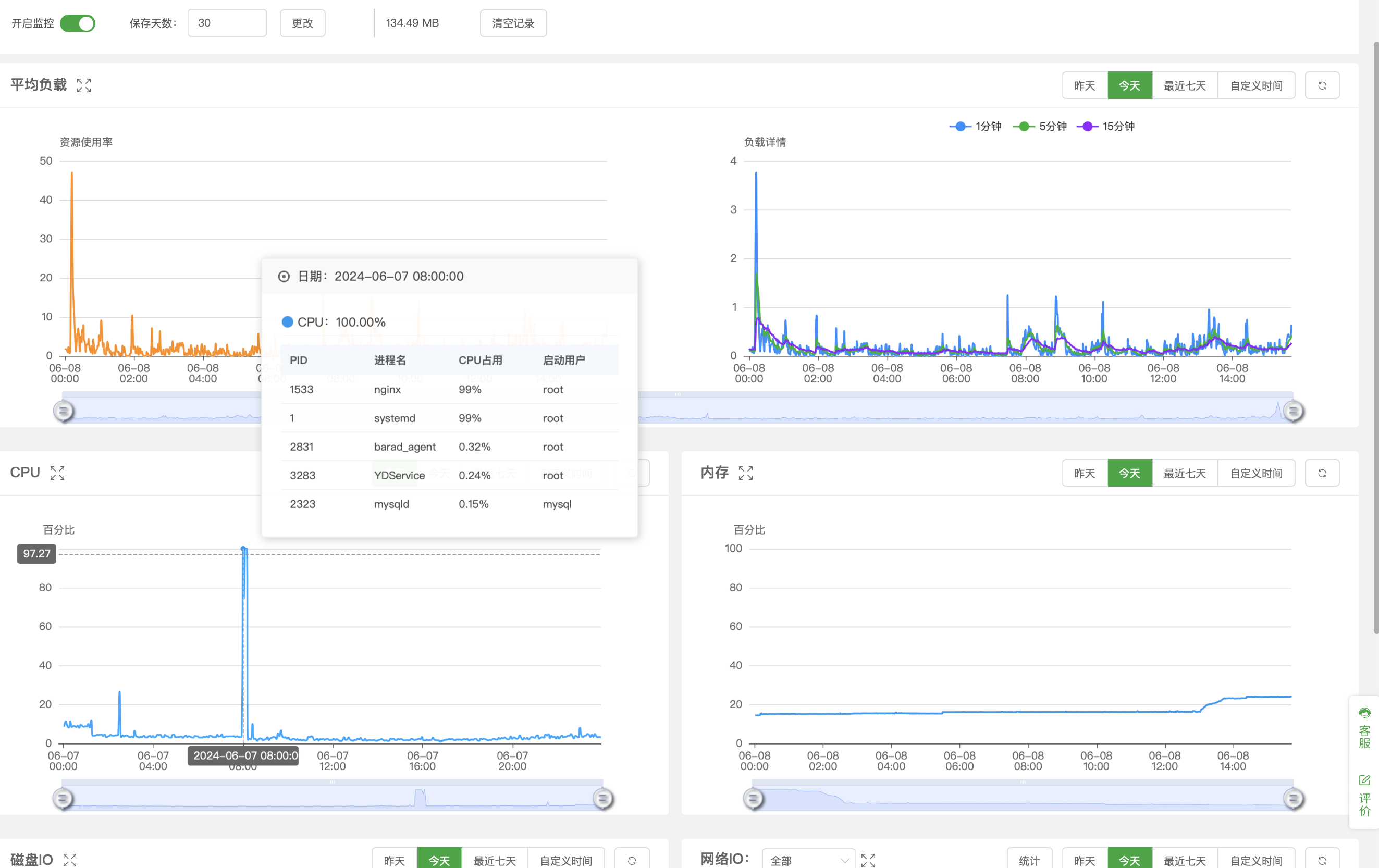Screen dimensions: 1379x868
Task: Click the systemd process row
Action: point(450,418)
